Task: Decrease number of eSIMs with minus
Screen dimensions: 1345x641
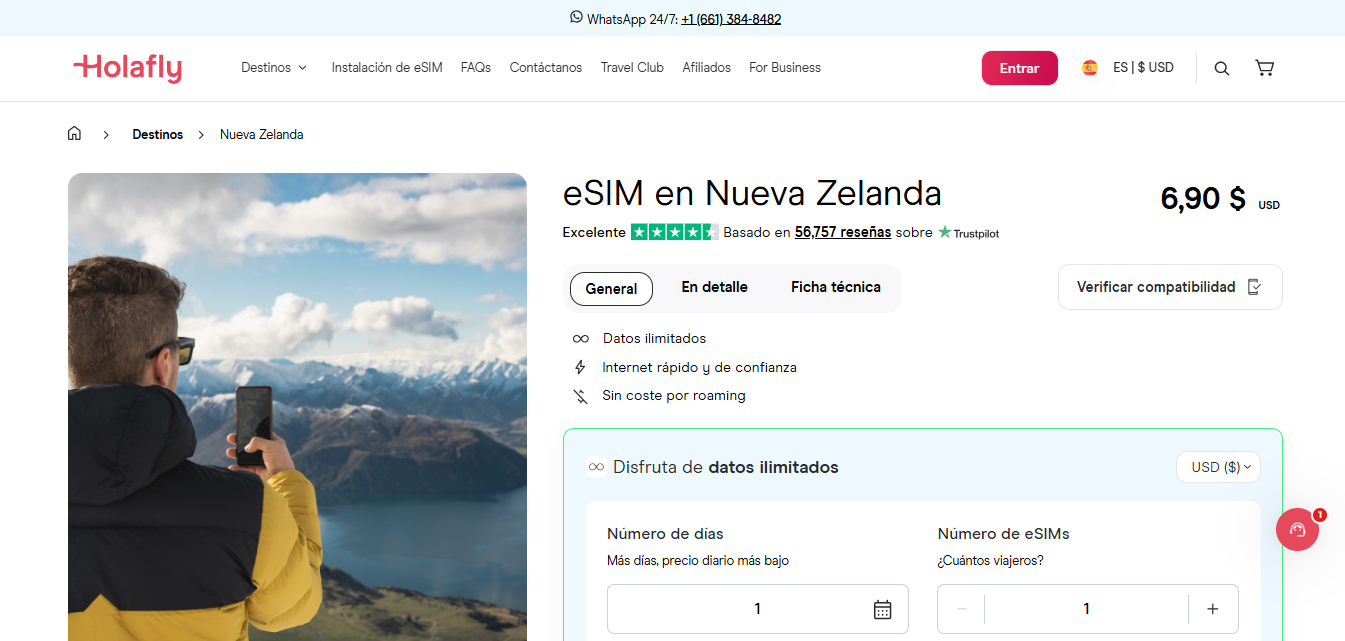Action: click(962, 609)
